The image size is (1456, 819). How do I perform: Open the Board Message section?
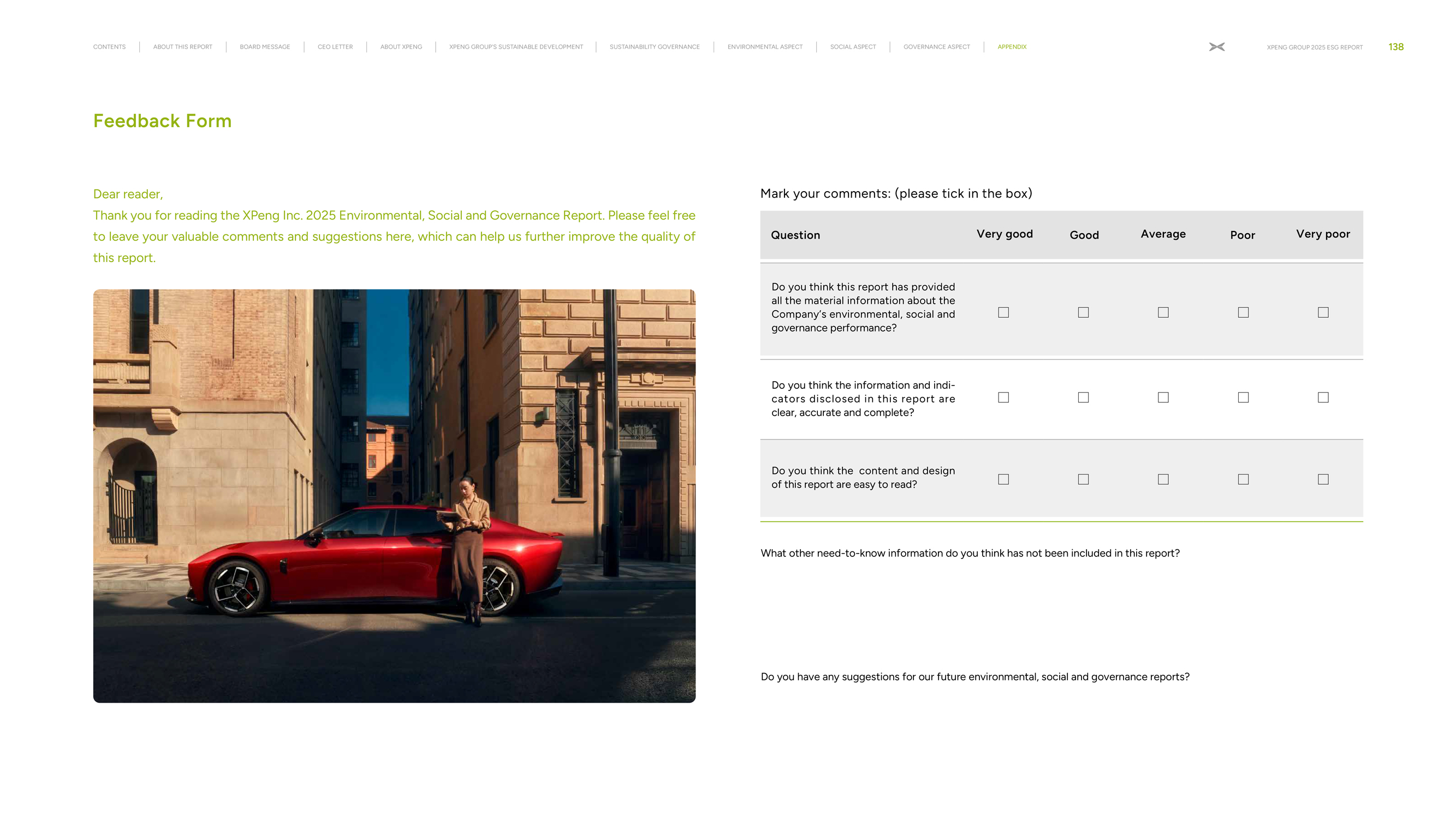click(265, 47)
